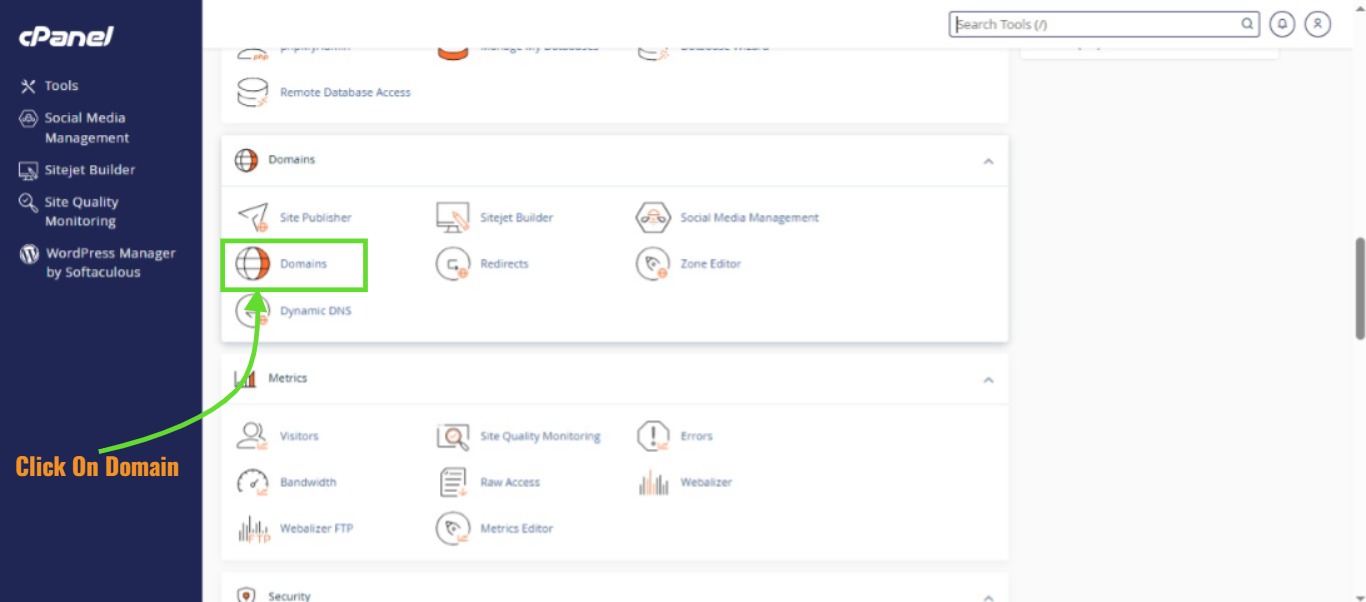Open WordPress Manager by Softaculous
Viewport: 1366px width, 602px height.
click(x=110, y=262)
